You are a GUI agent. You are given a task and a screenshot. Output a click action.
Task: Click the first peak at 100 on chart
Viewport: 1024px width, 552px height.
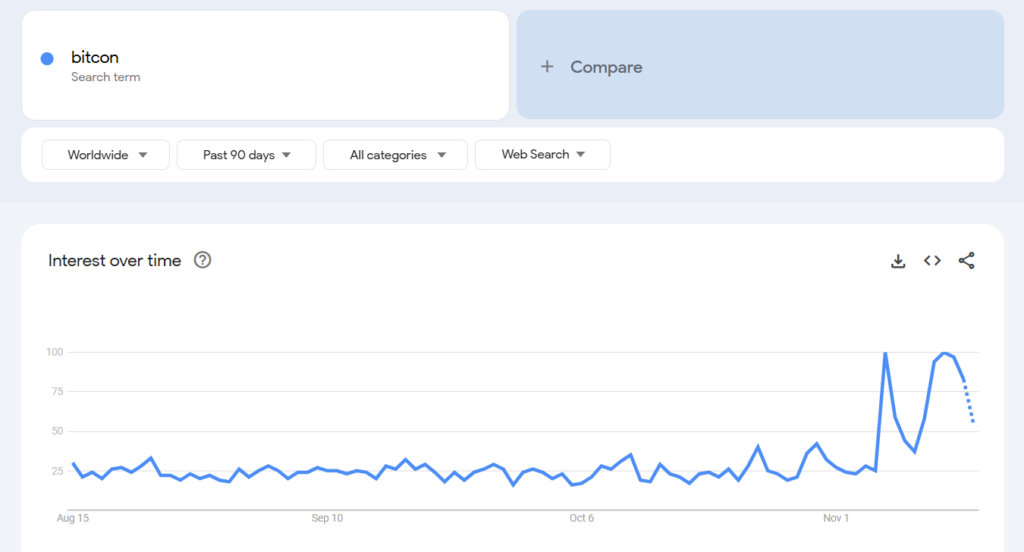click(x=885, y=353)
